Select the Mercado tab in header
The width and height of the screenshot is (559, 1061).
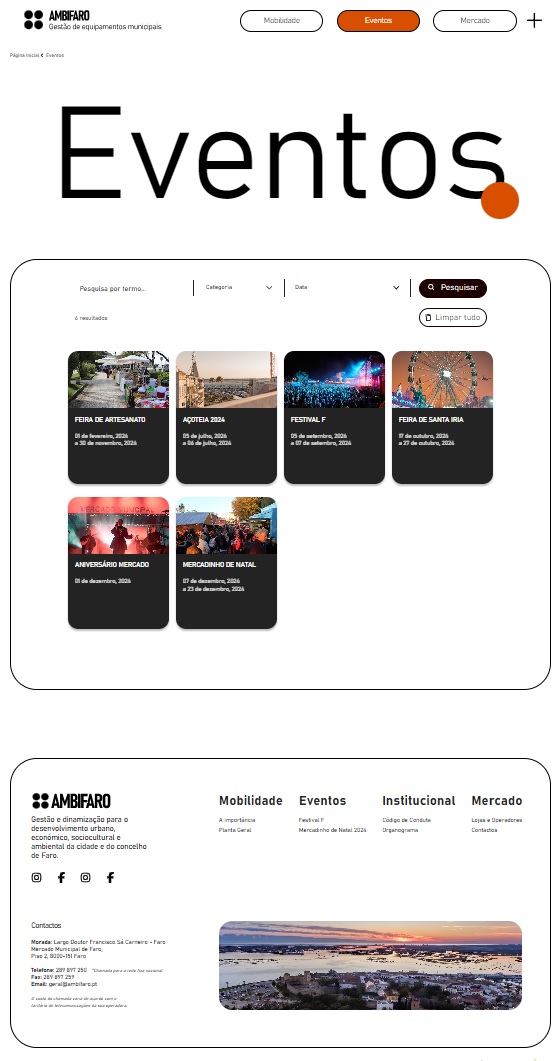(475, 21)
